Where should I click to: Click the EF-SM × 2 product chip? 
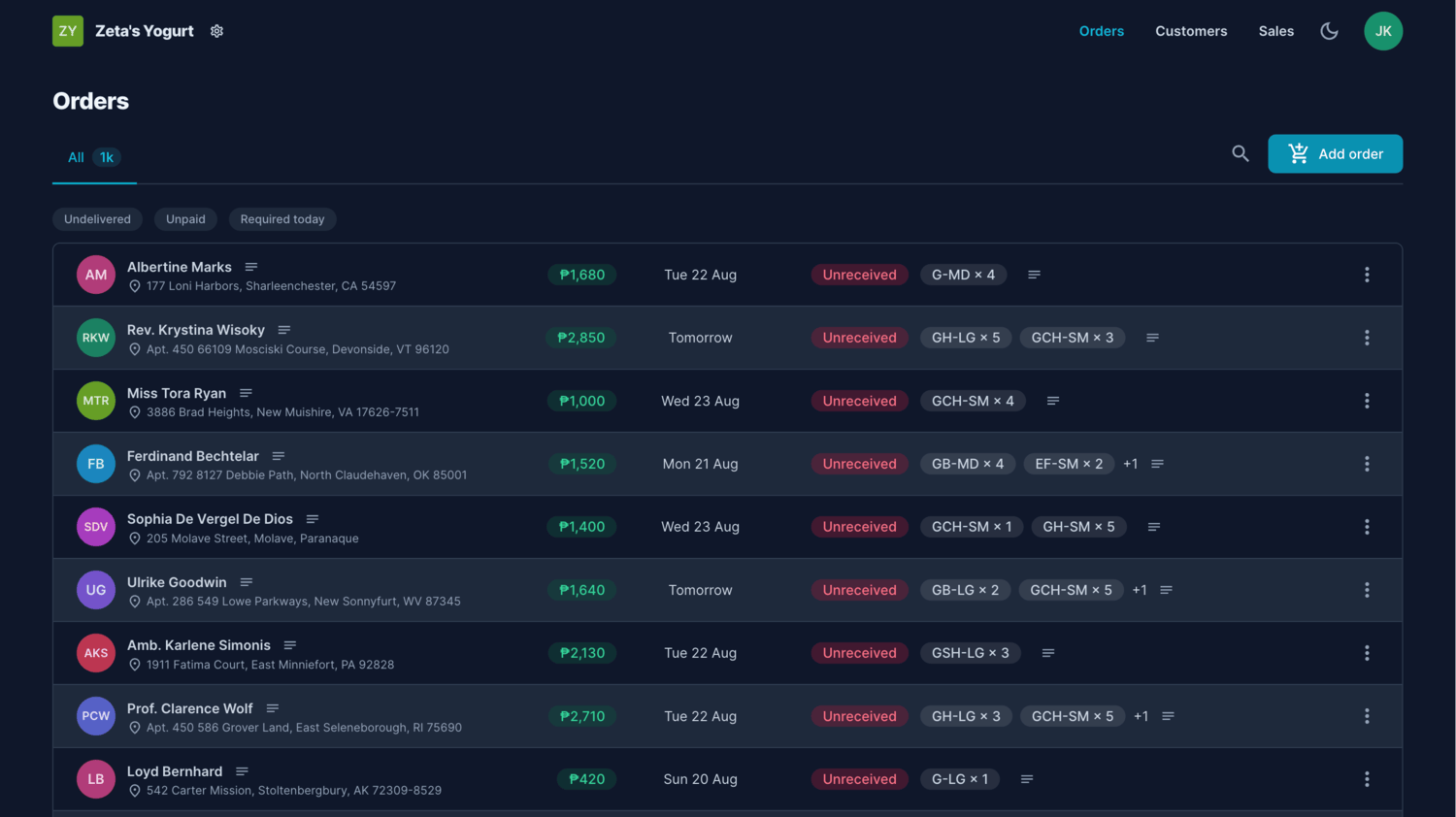click(1069, 464)
